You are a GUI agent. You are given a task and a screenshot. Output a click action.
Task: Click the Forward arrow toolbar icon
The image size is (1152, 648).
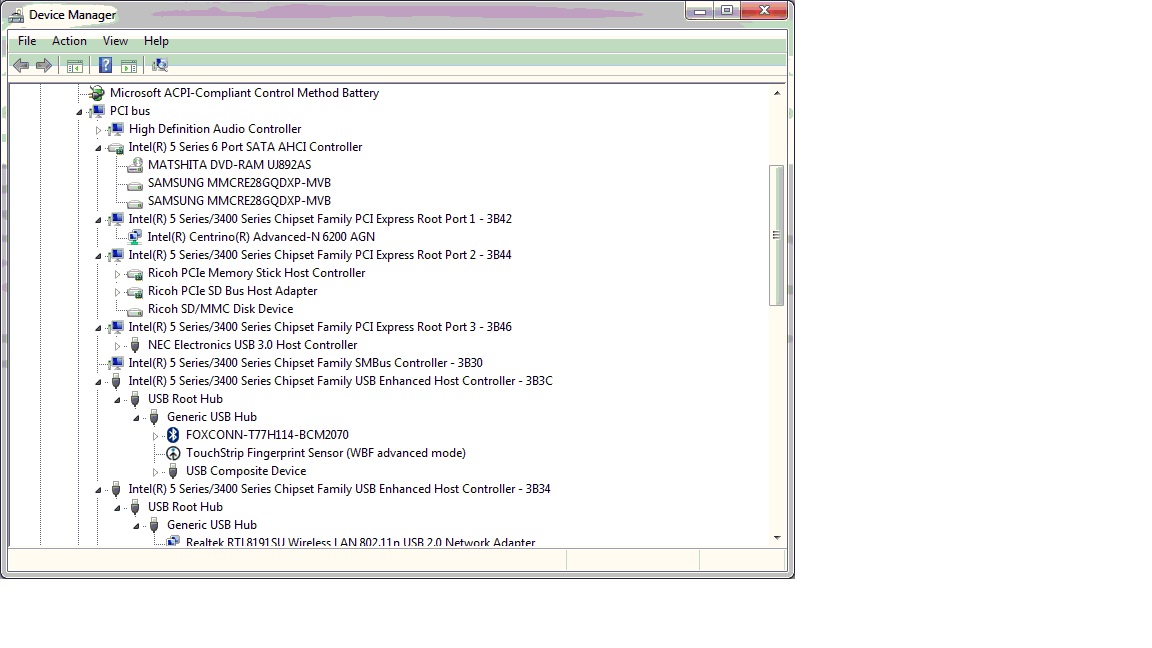click(x=44, y=65)
